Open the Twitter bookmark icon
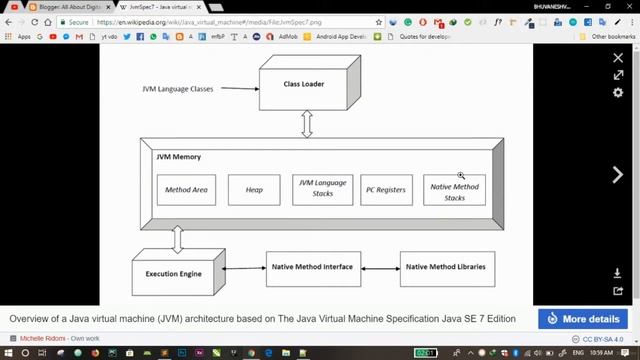 [x=127, y=37]
